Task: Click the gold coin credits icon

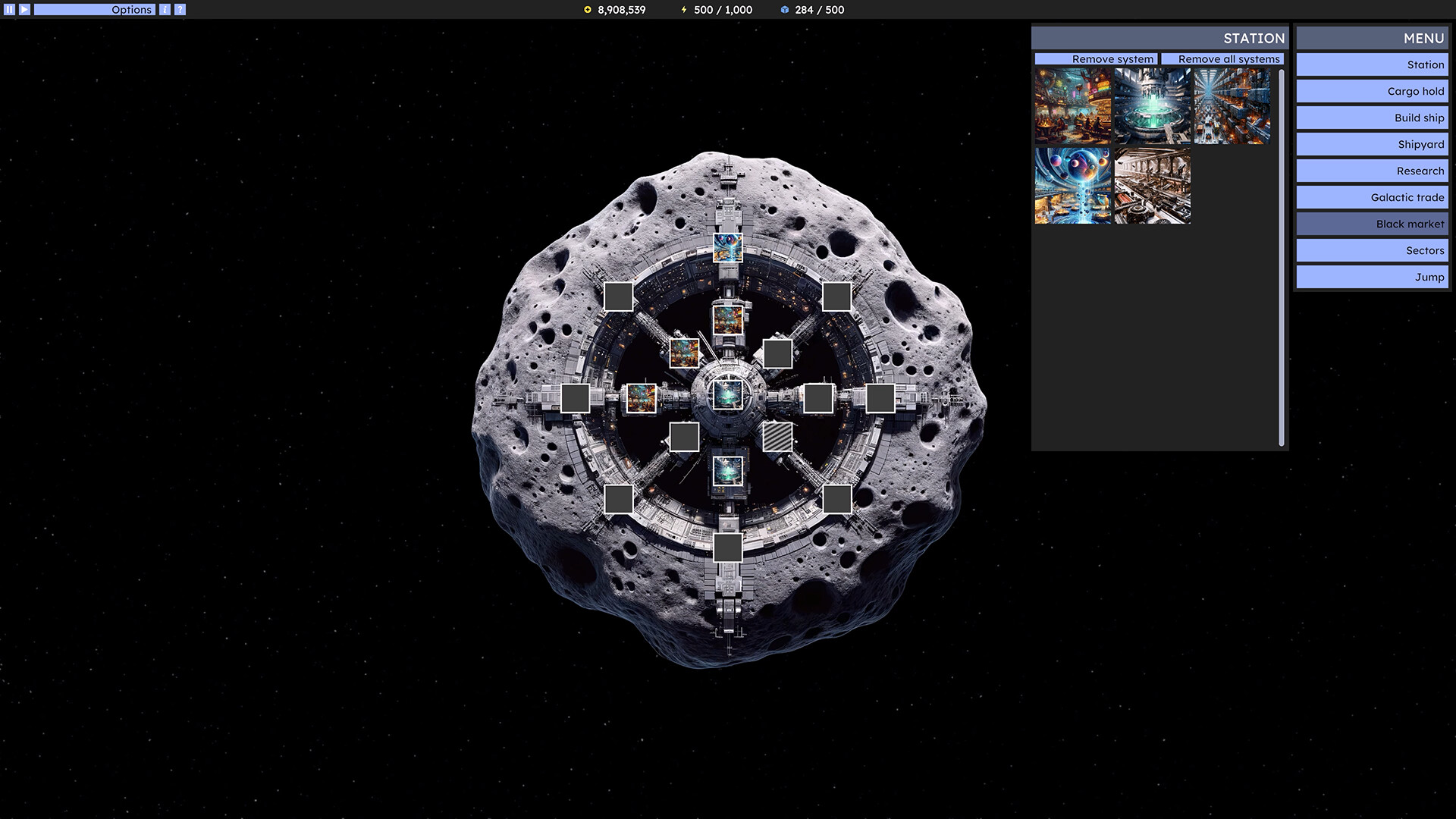Action: 586,10
